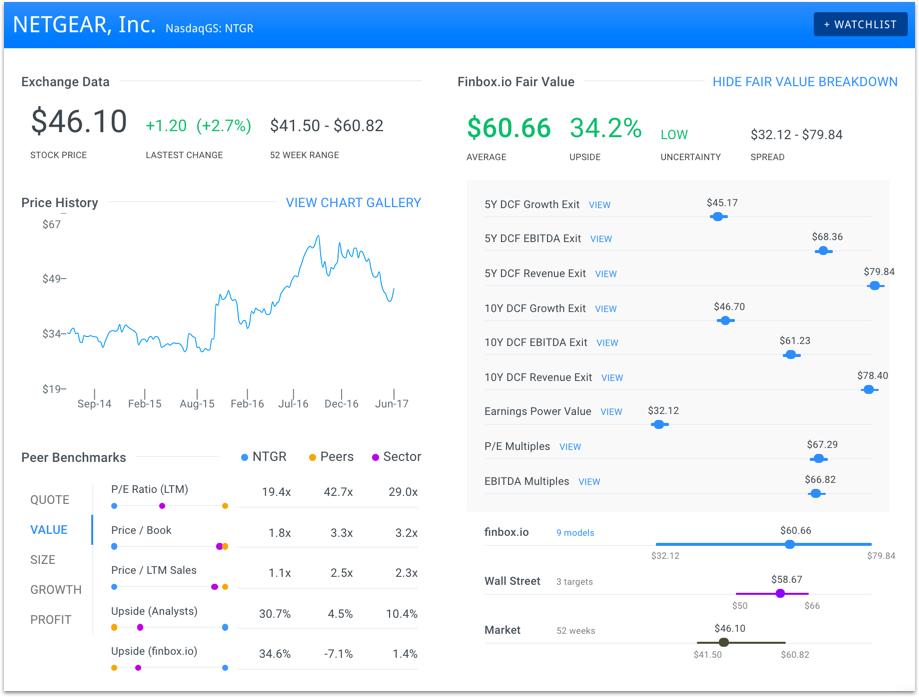
Task: Open the 9 models link
Action: pos(575,533)
